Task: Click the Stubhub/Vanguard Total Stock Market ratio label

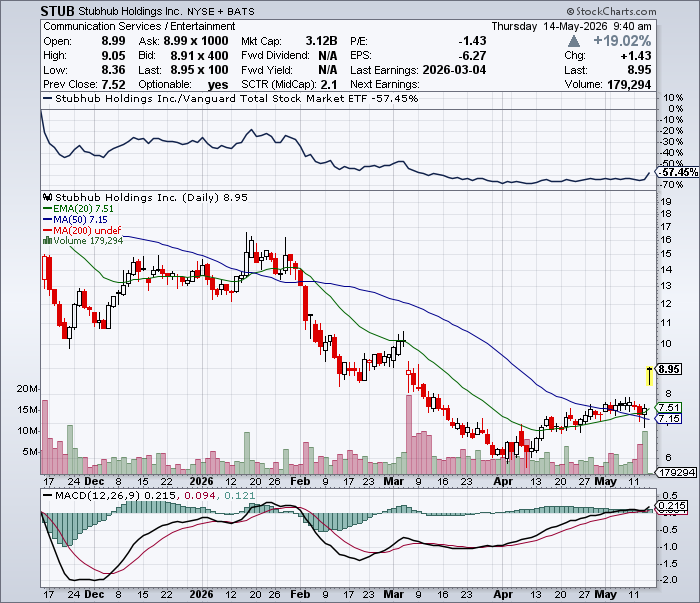Action: coord(237,98)
